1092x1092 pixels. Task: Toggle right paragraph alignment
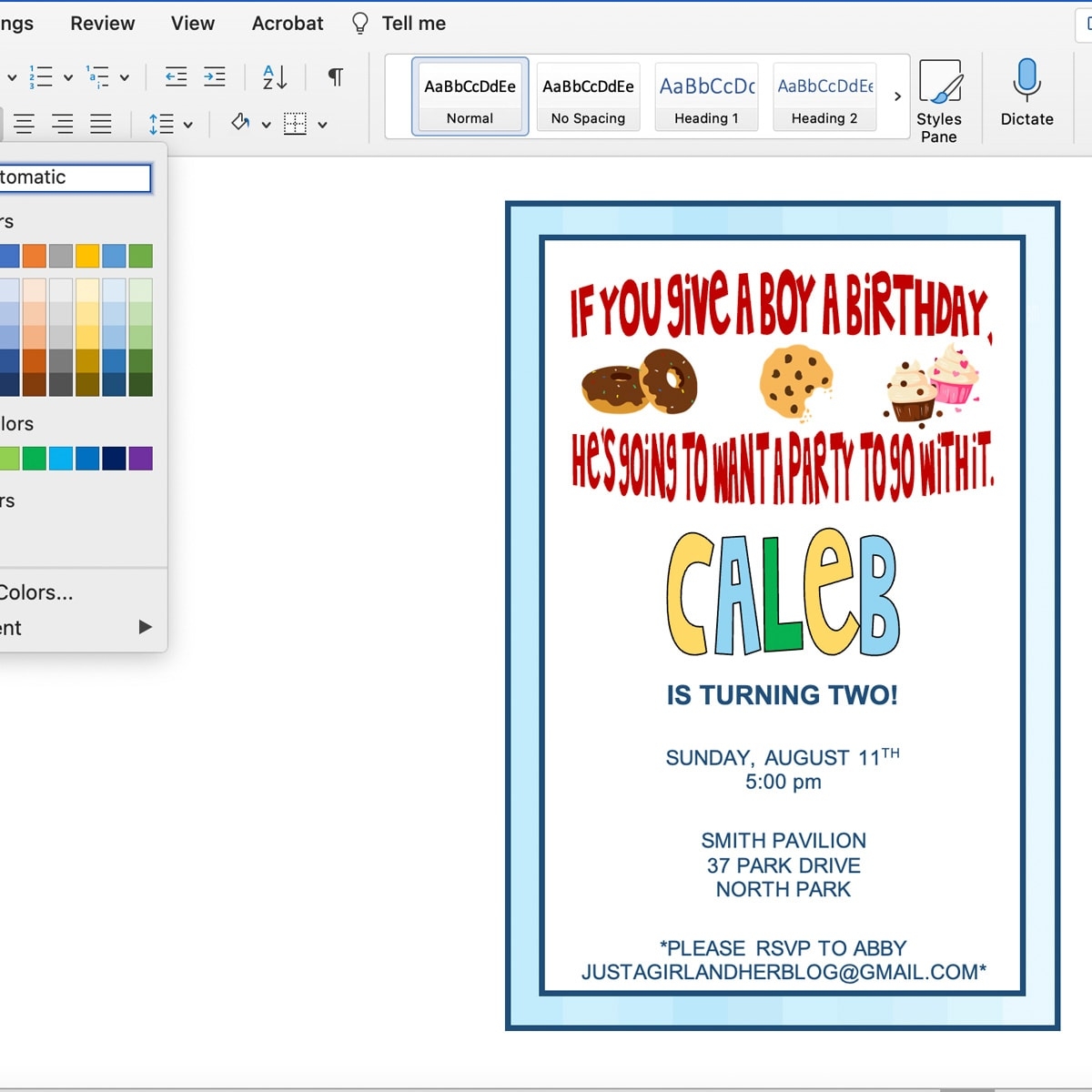point(63,123)
